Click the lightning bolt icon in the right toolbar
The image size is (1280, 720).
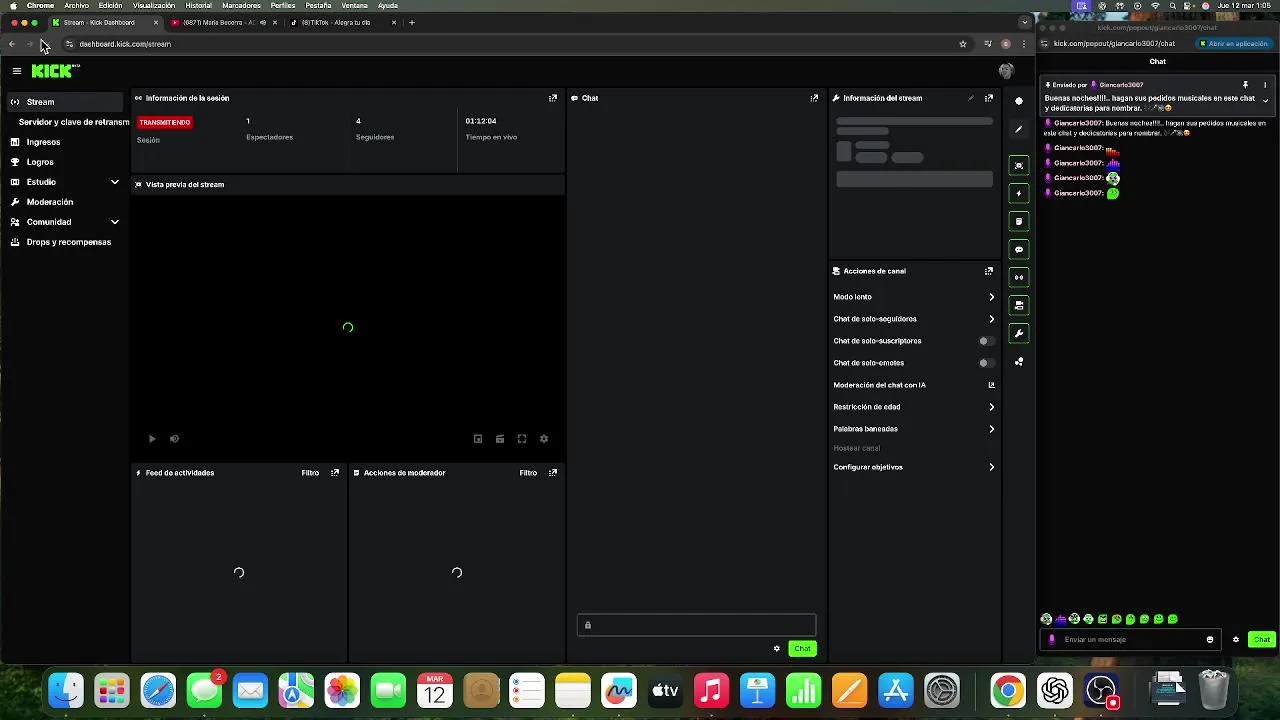(x=1019, y=193)
